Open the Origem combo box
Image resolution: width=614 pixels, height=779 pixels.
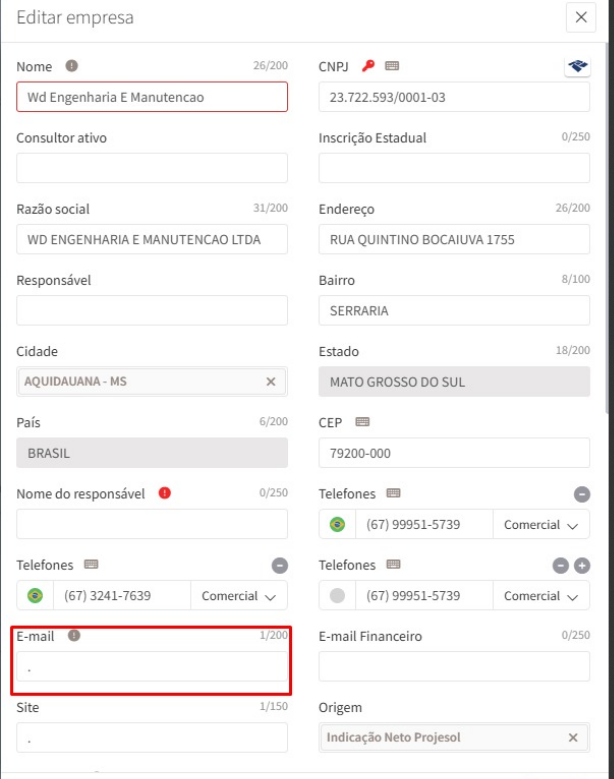pos(440,738)
